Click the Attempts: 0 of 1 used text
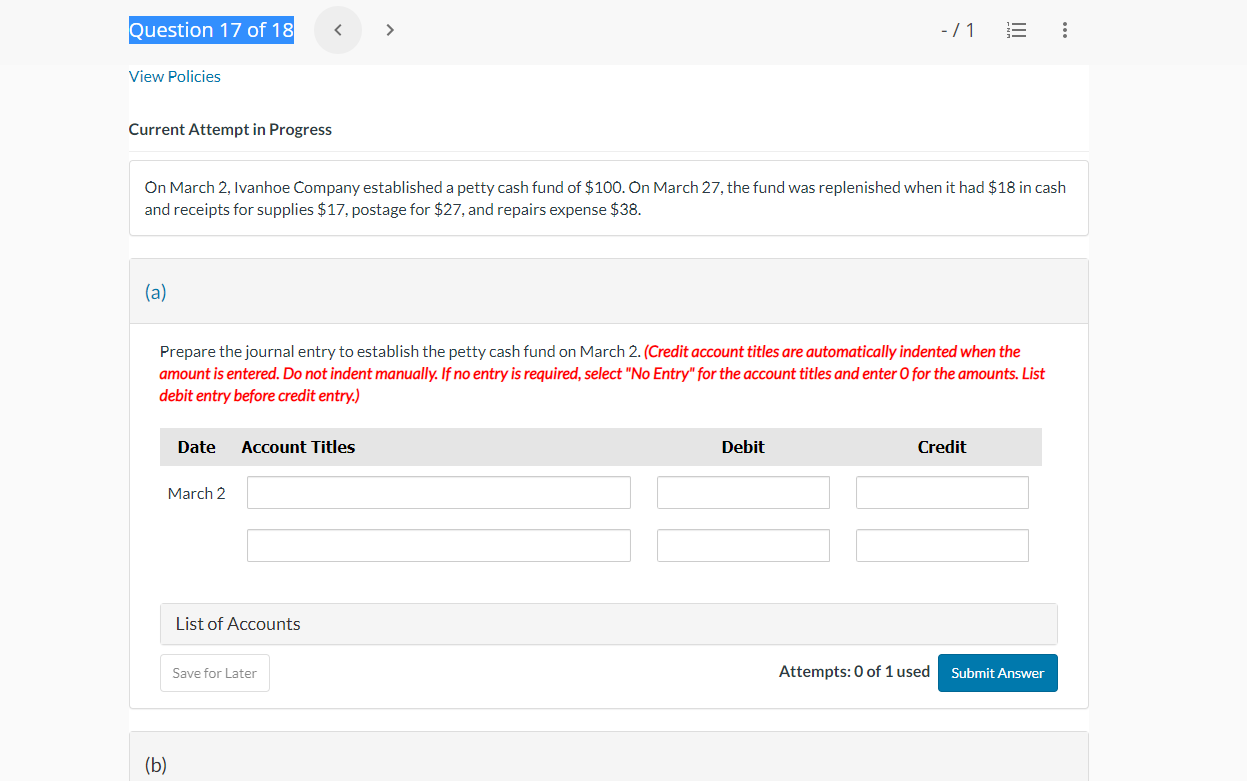This screenshot has height=781, width=1247. click(854, 672)
